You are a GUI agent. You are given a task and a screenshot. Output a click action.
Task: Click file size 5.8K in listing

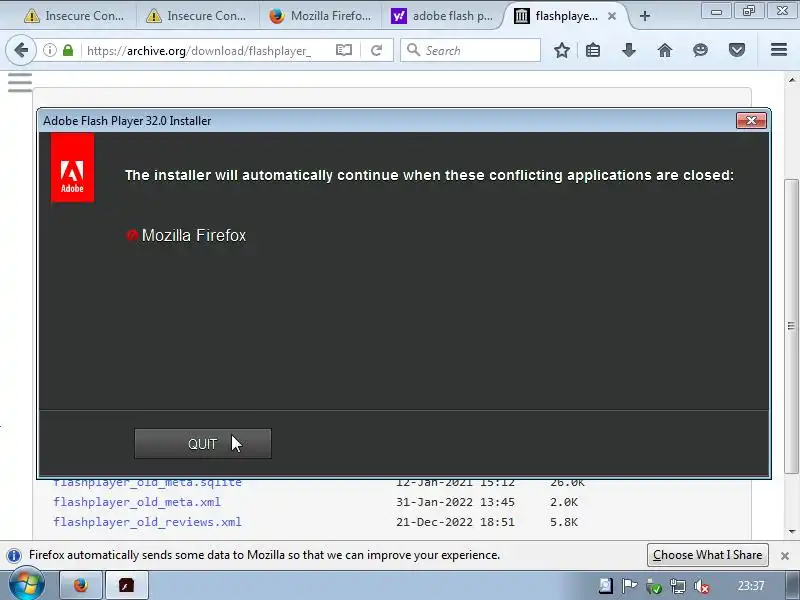[564, 522]
